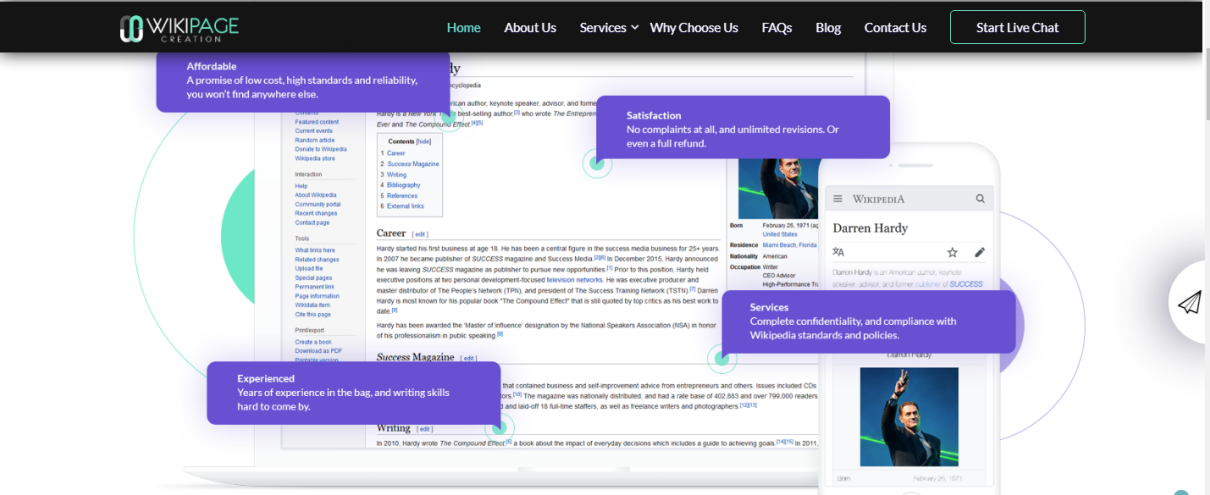Click the Satisfaction feature card
1210x495 pixels.
743,127
